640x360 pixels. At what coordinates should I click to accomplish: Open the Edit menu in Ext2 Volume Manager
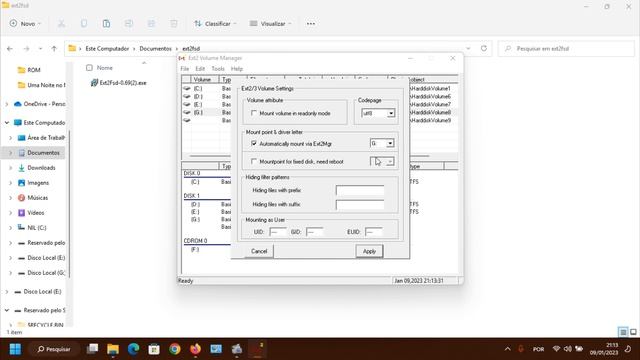[200, 69]
